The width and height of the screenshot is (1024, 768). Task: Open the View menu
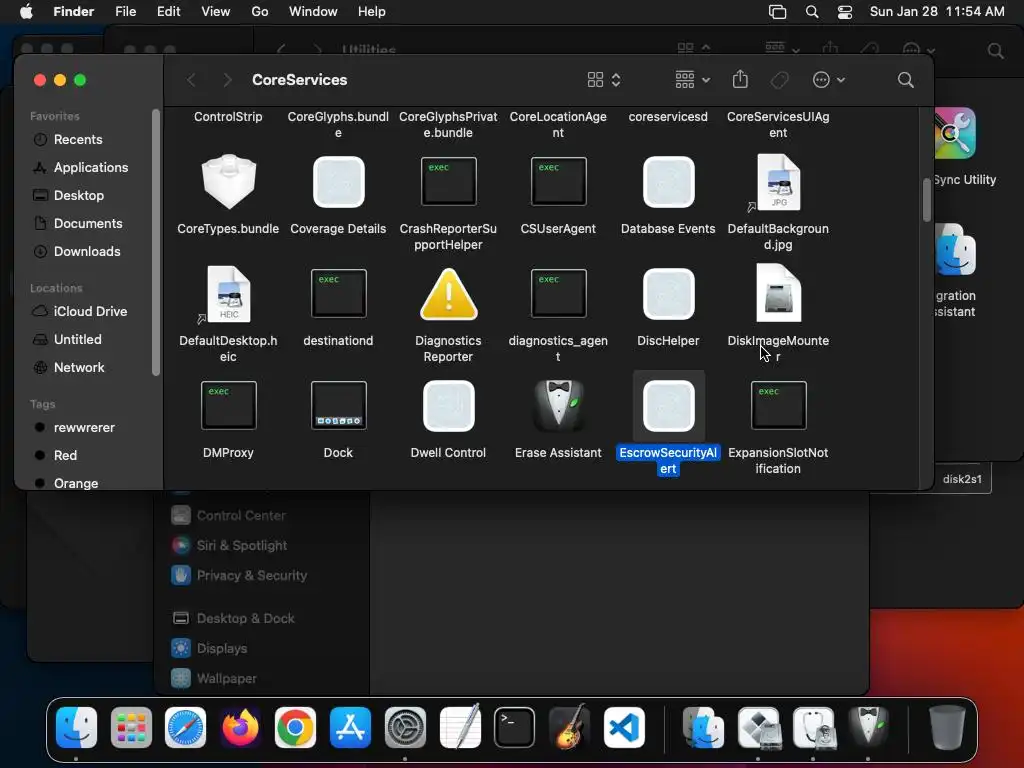pos(216,12)
